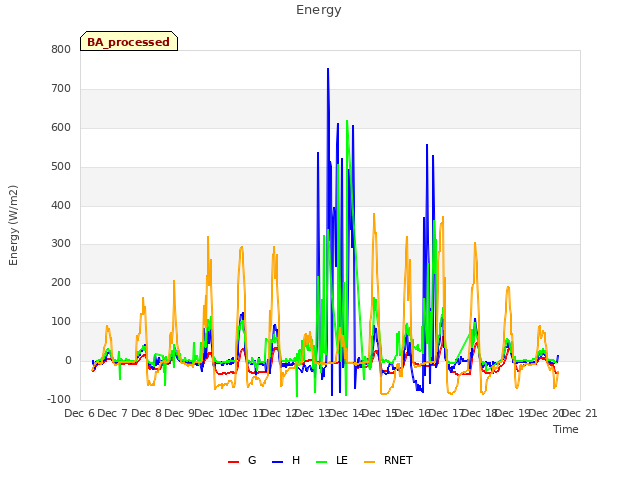
Task: Click the 100 y-axis tick label
Action: (61, 322)
